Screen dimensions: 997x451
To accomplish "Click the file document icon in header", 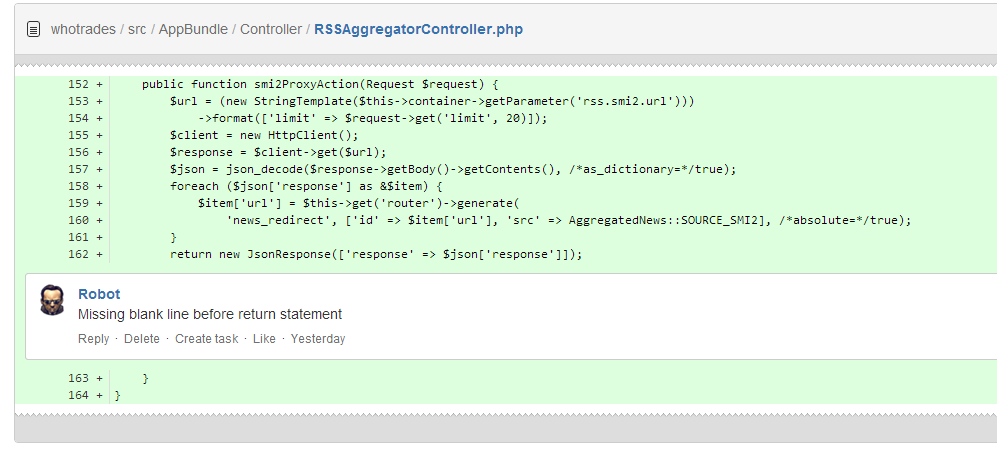I will [33, 30].
